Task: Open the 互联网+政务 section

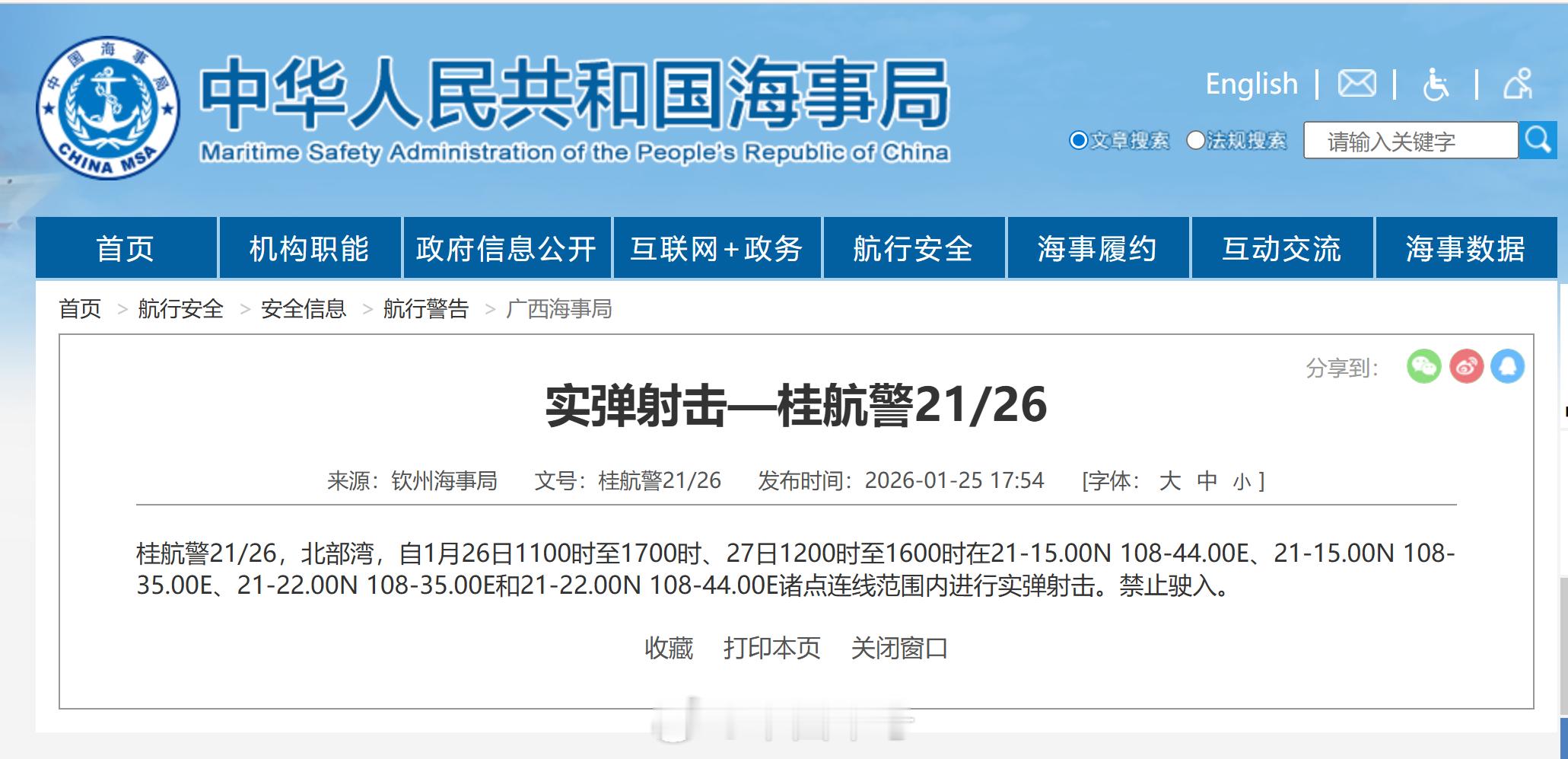Action: tap(718, 248)
